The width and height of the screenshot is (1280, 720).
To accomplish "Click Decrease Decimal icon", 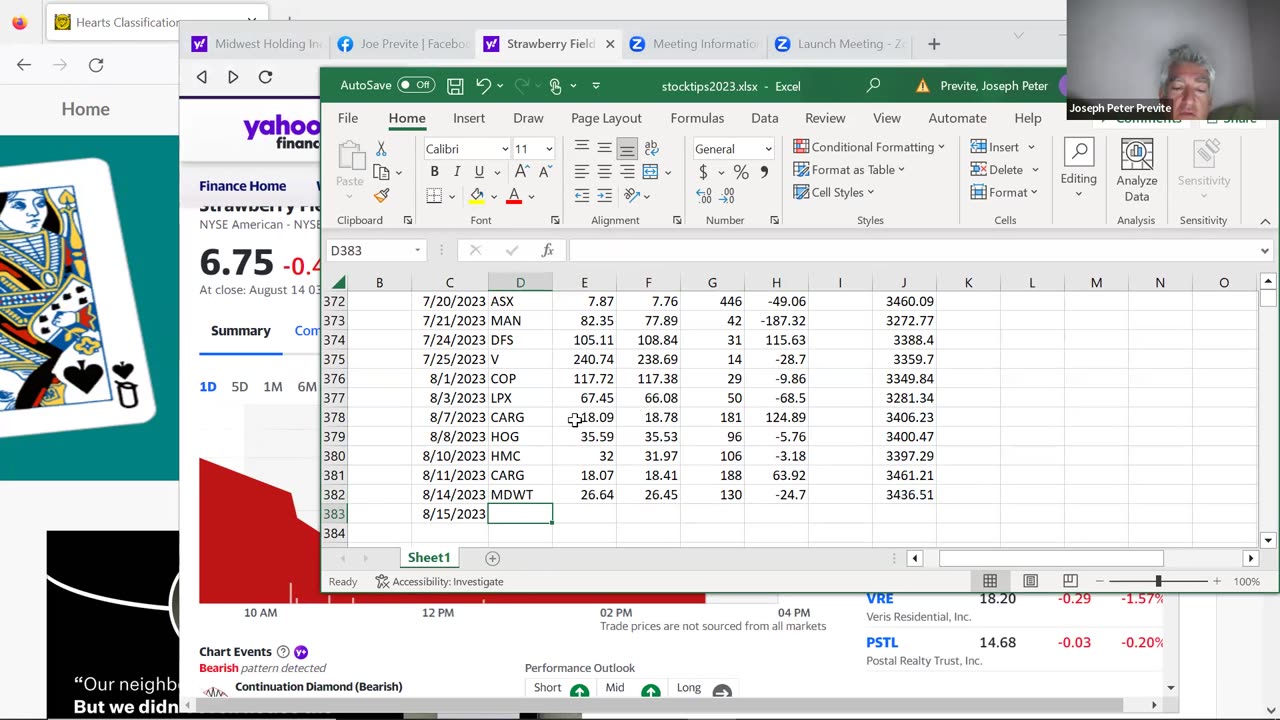I will coord(728,196).
